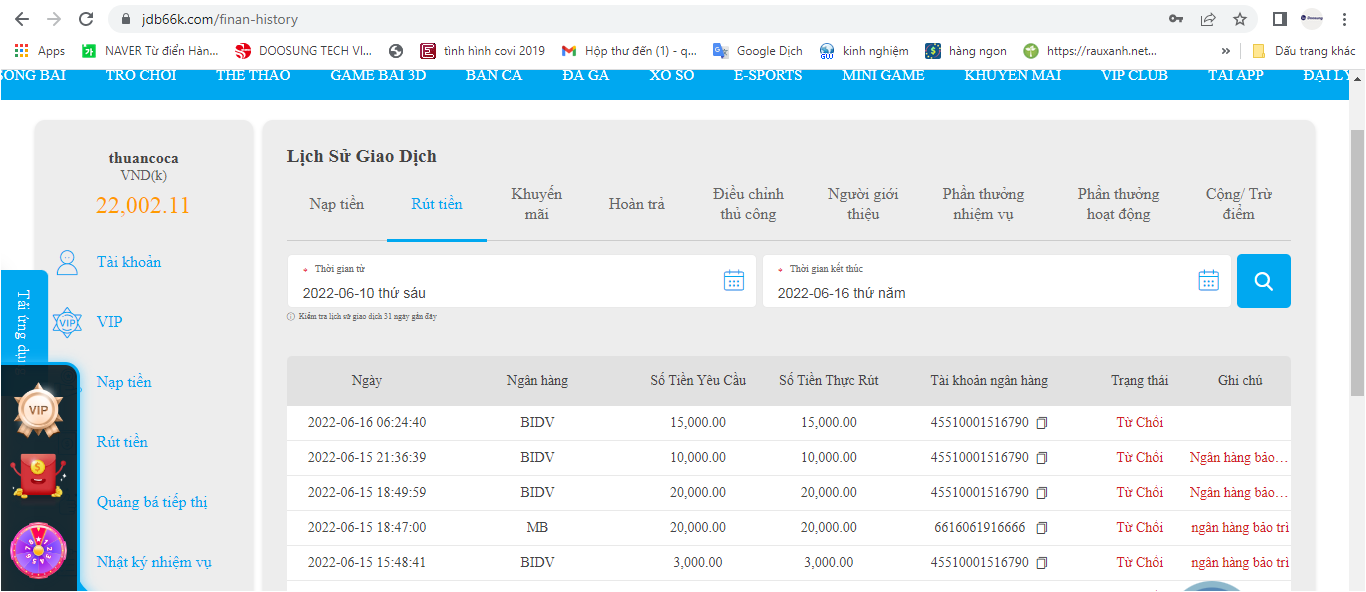1366x592 pixels.
Task: Reload the current page
Action: pos(86,19)
